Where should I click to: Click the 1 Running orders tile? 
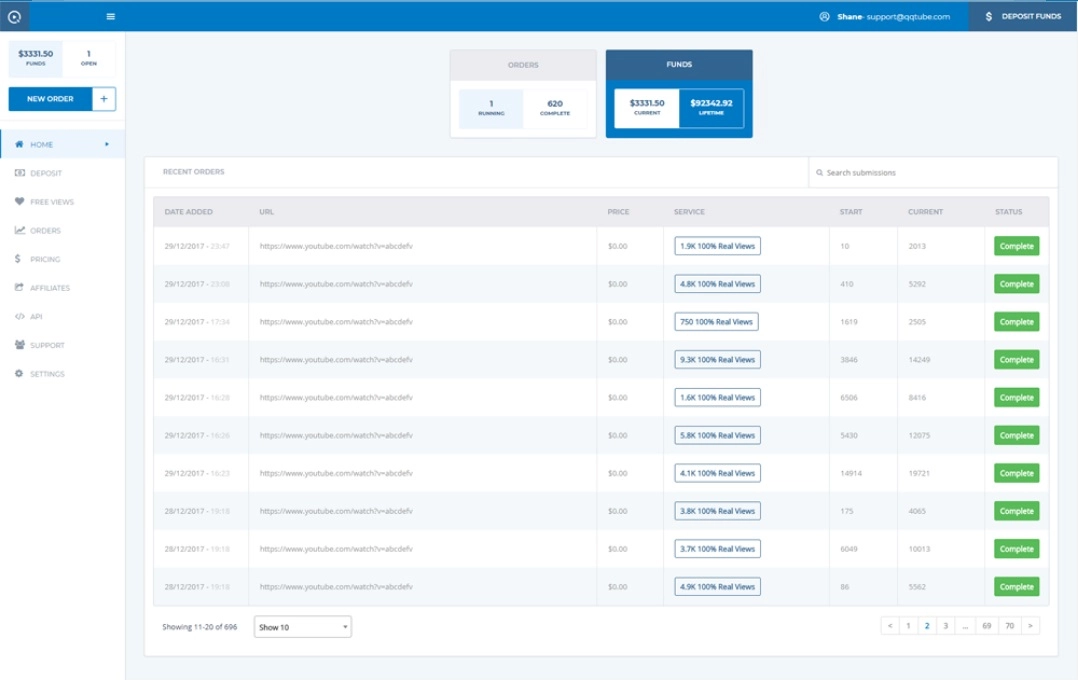pos(491,109)
